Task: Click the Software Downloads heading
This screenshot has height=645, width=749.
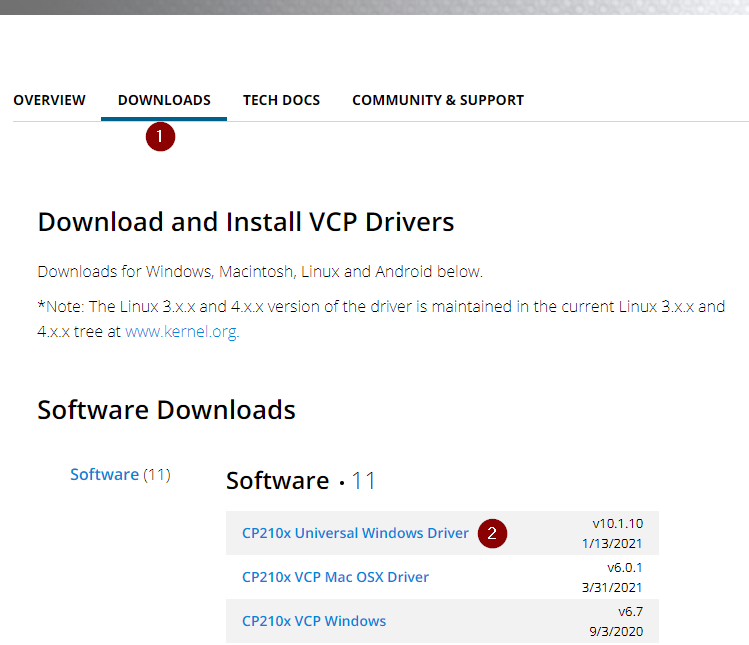Action: (x=166, y=410)
